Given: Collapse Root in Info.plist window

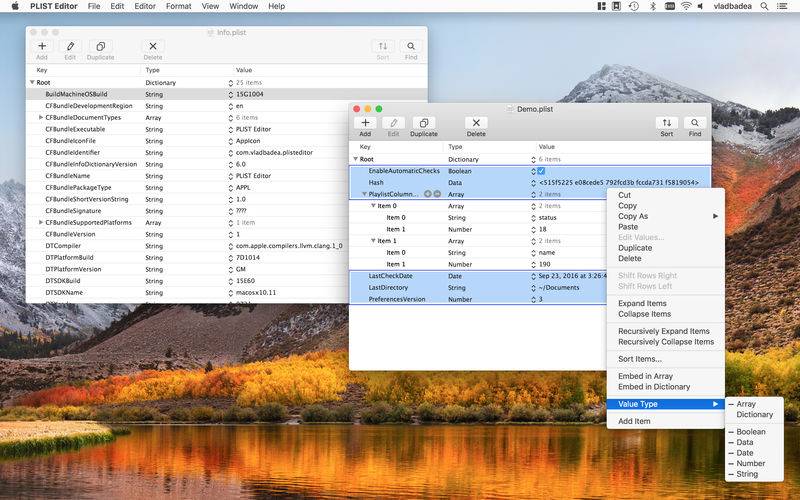Looking at the screenshot, I should click(x=32, y=82).
